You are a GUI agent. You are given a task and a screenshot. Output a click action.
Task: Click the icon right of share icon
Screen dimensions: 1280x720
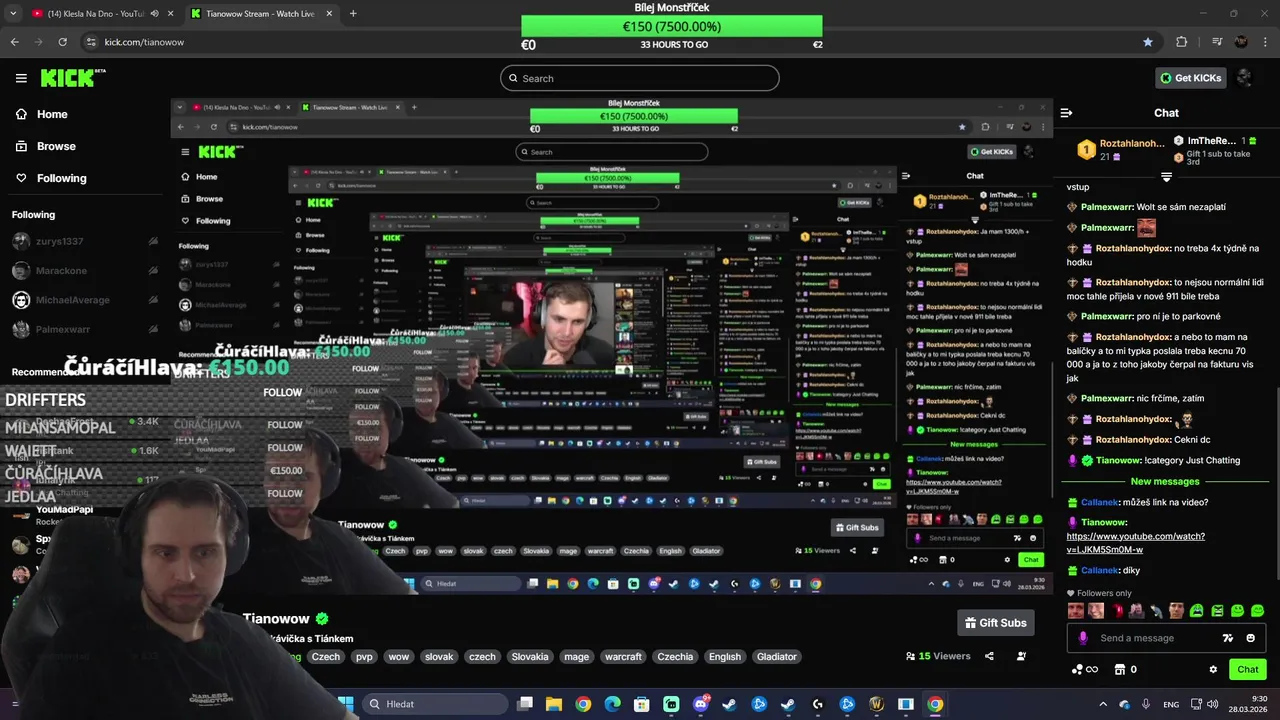click(1021, 656)
